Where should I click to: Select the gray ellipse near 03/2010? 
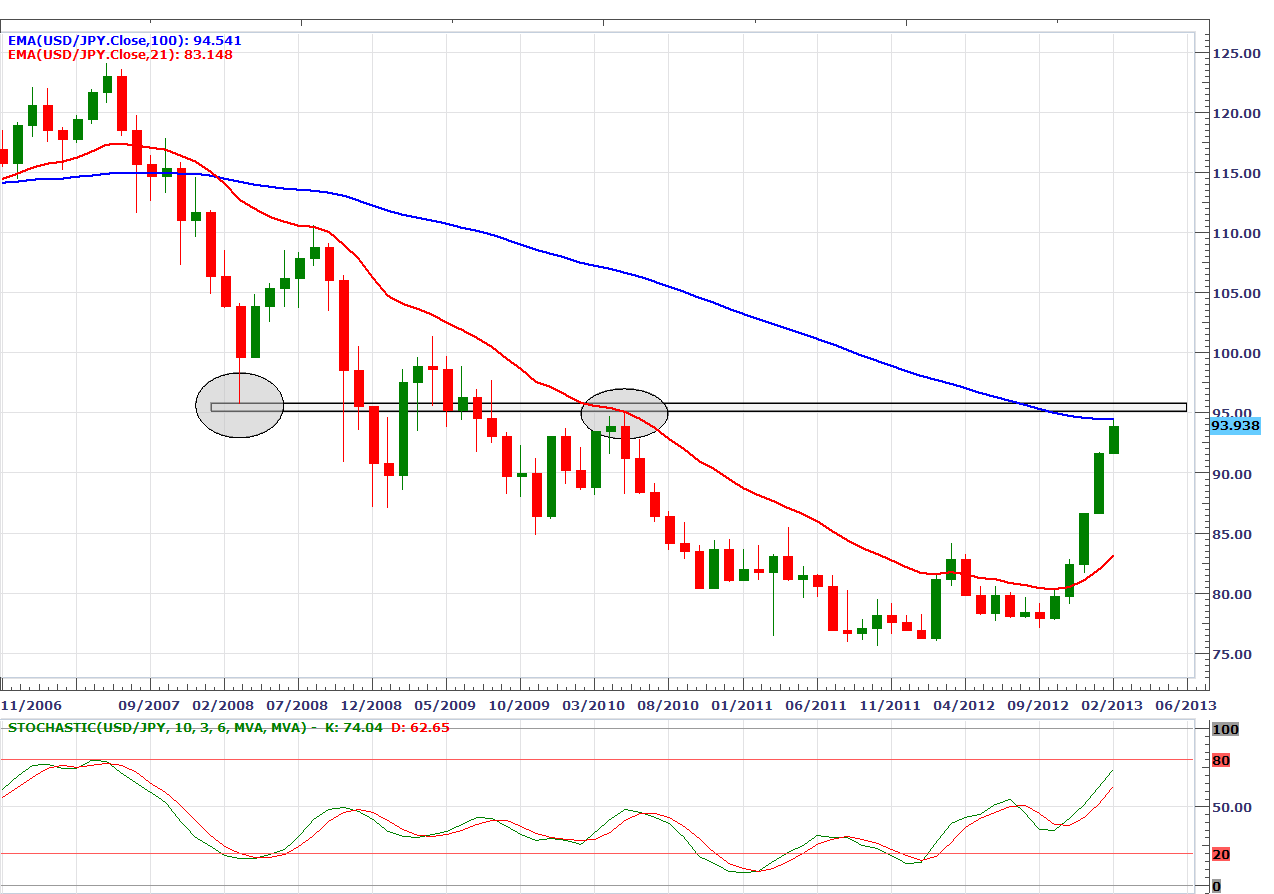[625, 413]
